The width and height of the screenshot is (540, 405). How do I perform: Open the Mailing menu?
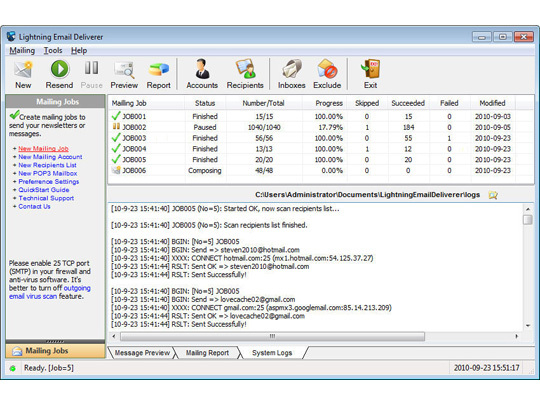click(x=22, y=51)
